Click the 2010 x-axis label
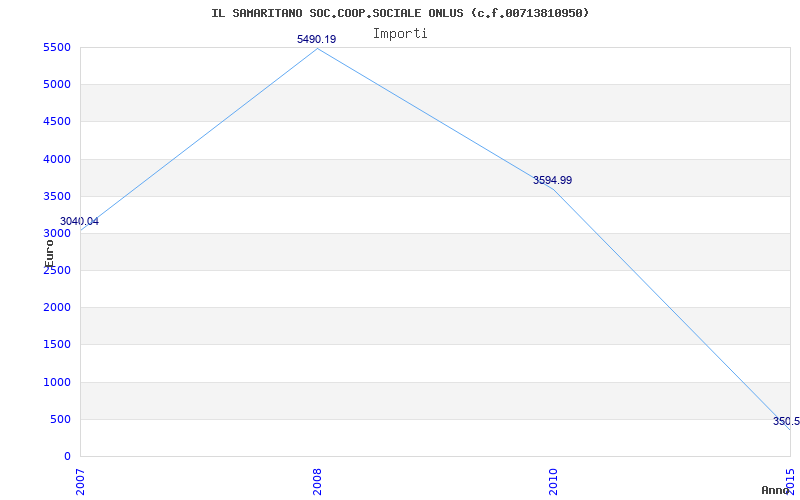 (x=554, y=482)
